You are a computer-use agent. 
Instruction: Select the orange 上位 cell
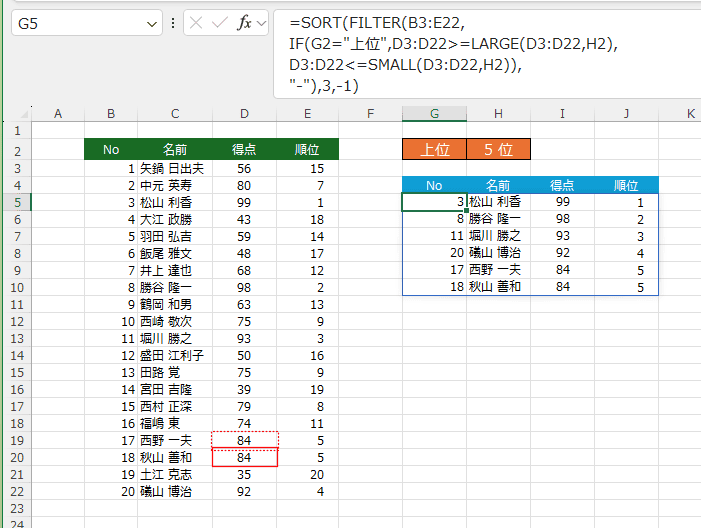(x=434, y=150)
